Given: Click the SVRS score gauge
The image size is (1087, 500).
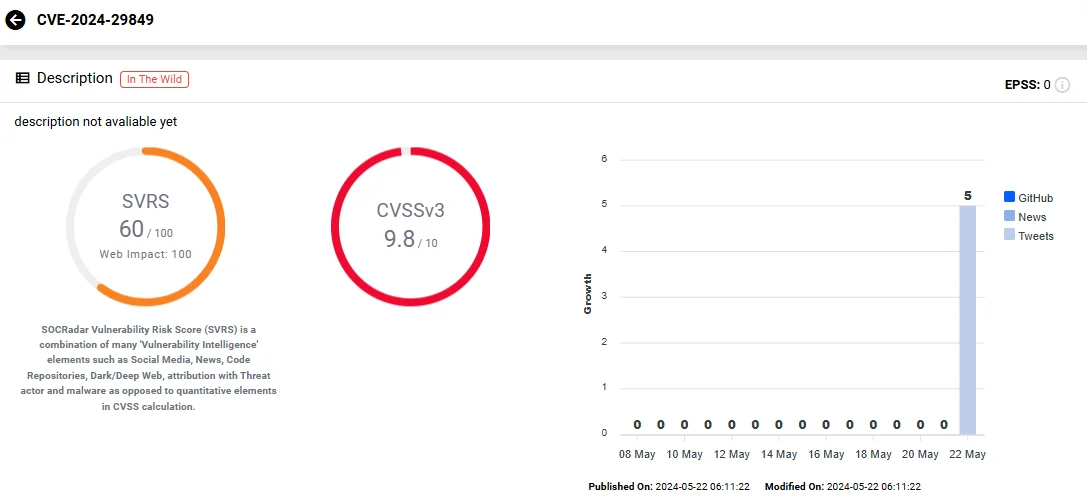Looking at the screenshot, I should point(146,226).
